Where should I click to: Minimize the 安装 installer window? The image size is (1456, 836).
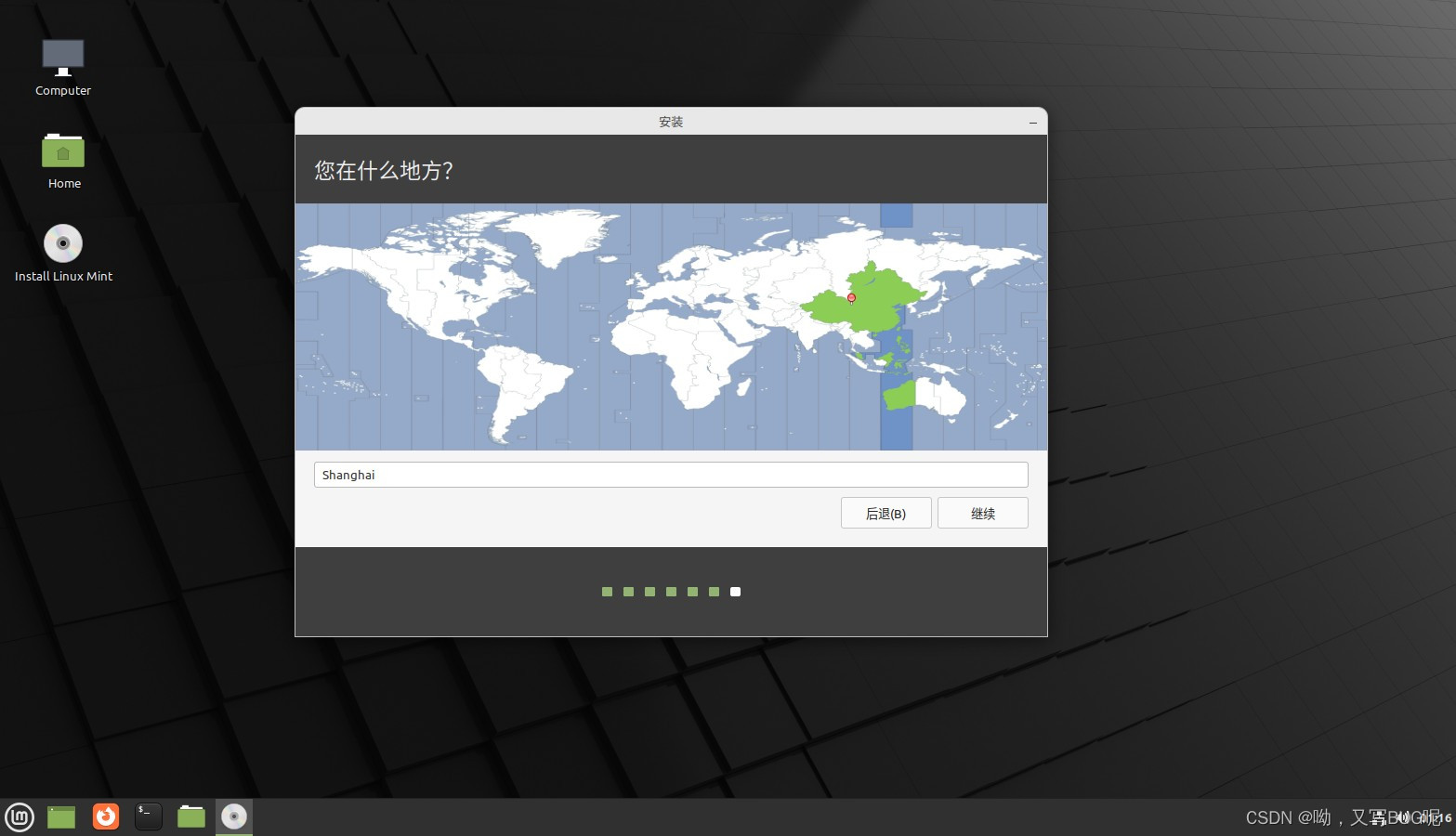pos(1033,123)
